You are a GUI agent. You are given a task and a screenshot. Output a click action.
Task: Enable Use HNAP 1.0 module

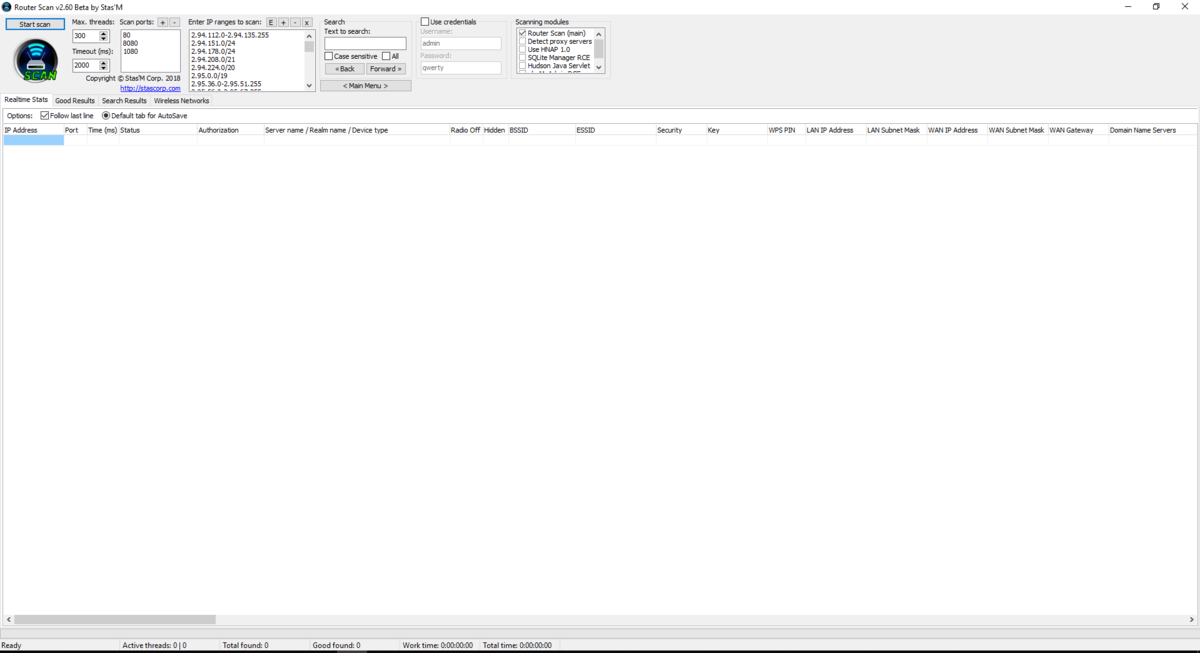[x=522, y=49]
